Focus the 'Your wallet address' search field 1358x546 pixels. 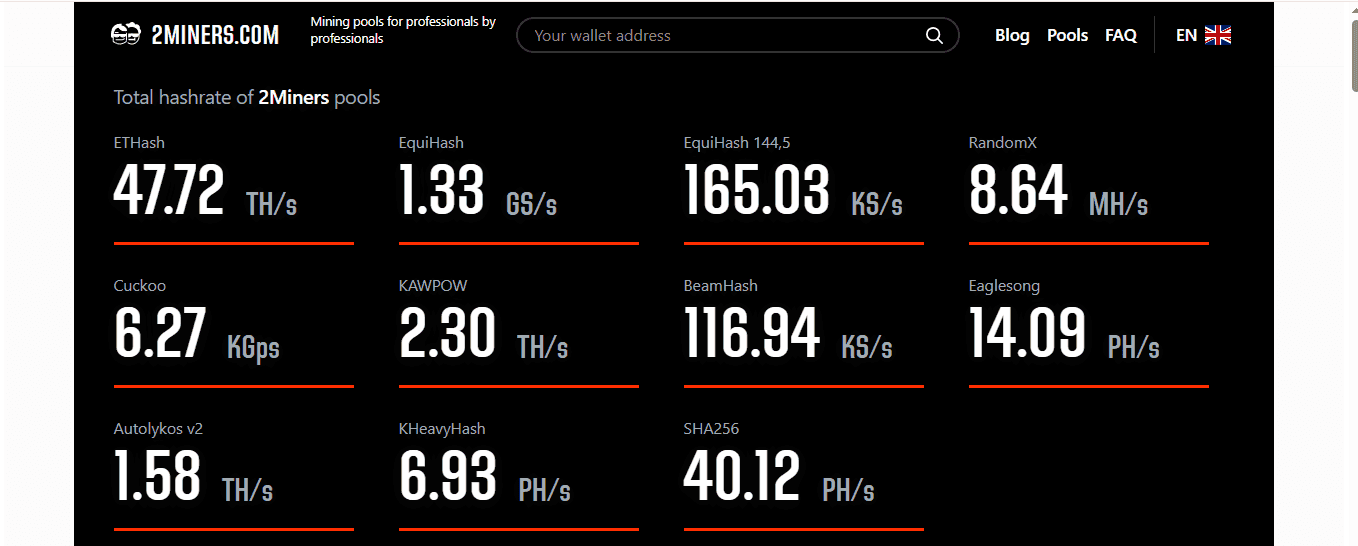point(720,36)
